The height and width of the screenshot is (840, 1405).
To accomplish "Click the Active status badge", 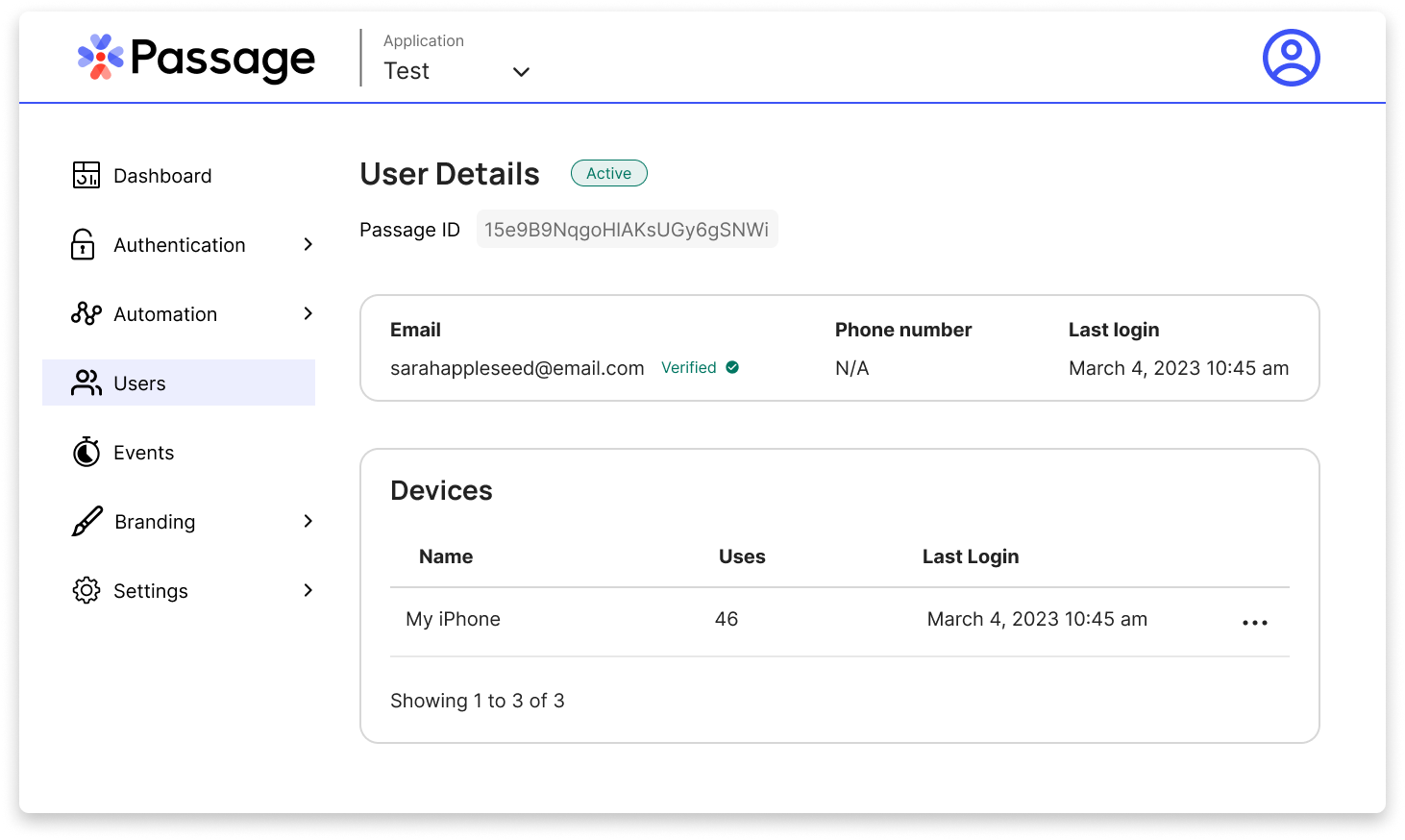I will (608, 173).
